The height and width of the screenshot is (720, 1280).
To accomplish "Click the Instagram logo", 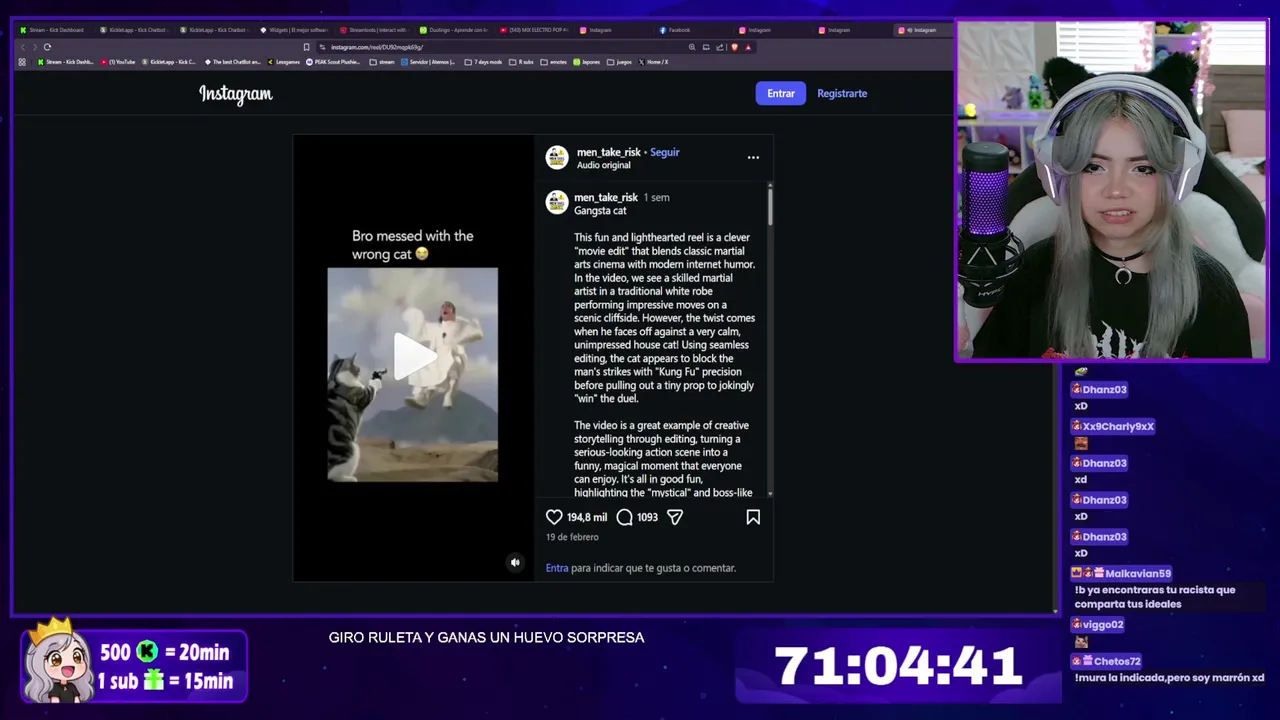I will tap(235, 94).
